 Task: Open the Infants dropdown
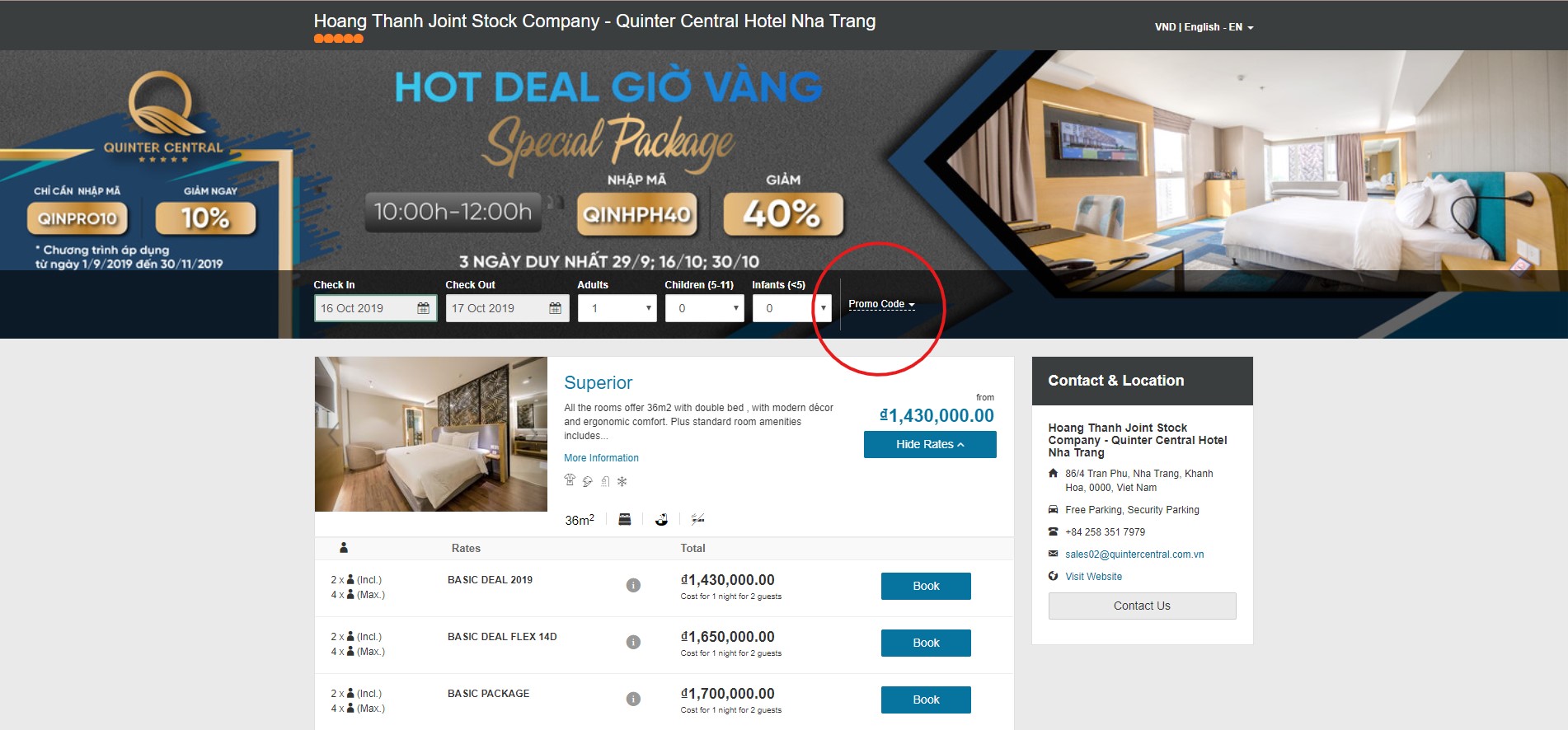(791, 308)
